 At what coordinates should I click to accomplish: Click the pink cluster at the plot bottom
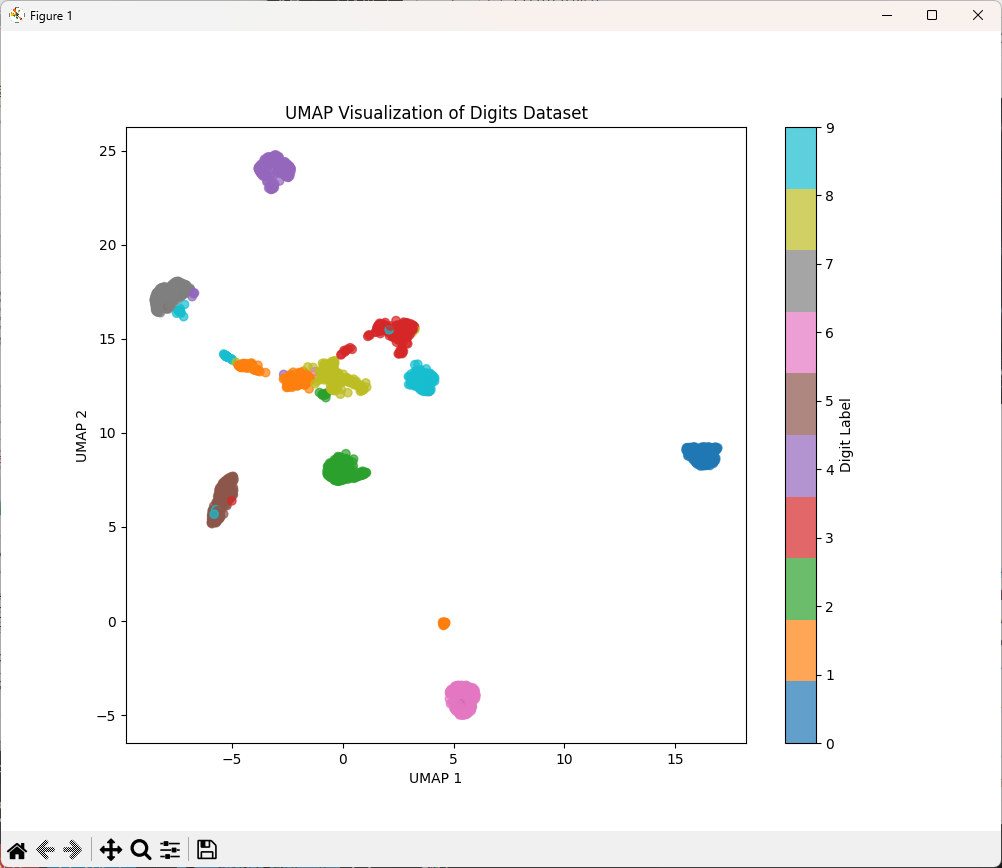[x=462, y=697]
